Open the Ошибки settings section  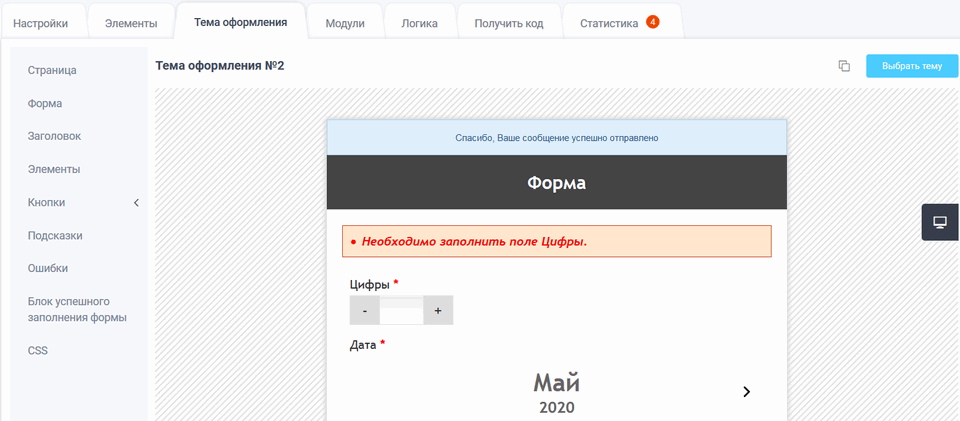[48, 268]
